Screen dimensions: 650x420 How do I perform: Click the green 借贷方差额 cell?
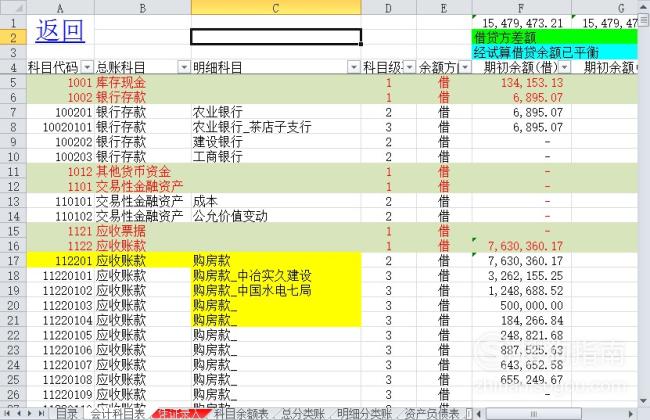tap(555, 37)
